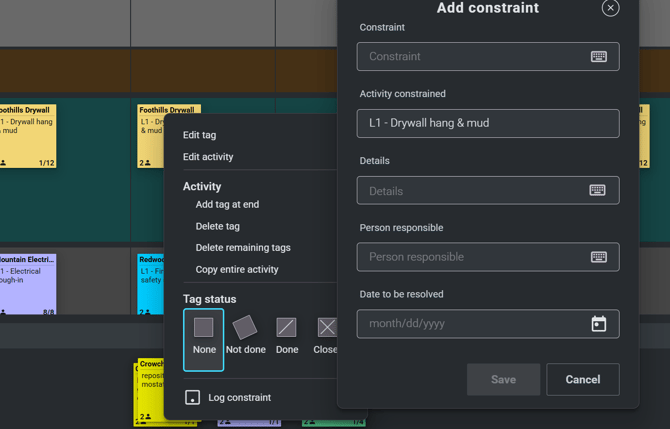Click the Activity constrained field
The image size is (670, 429).
point(488,123)
